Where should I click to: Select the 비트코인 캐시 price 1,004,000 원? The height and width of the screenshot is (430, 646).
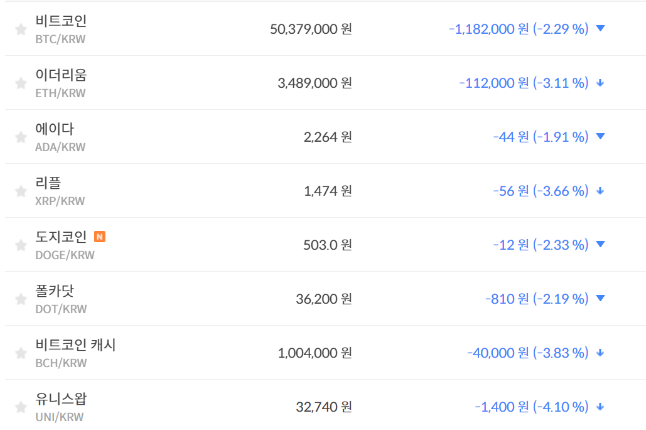314,352
